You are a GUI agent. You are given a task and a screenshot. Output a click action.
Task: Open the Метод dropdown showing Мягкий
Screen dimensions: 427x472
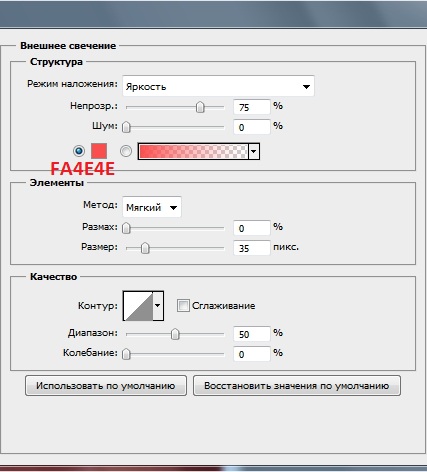pos(152,207)
